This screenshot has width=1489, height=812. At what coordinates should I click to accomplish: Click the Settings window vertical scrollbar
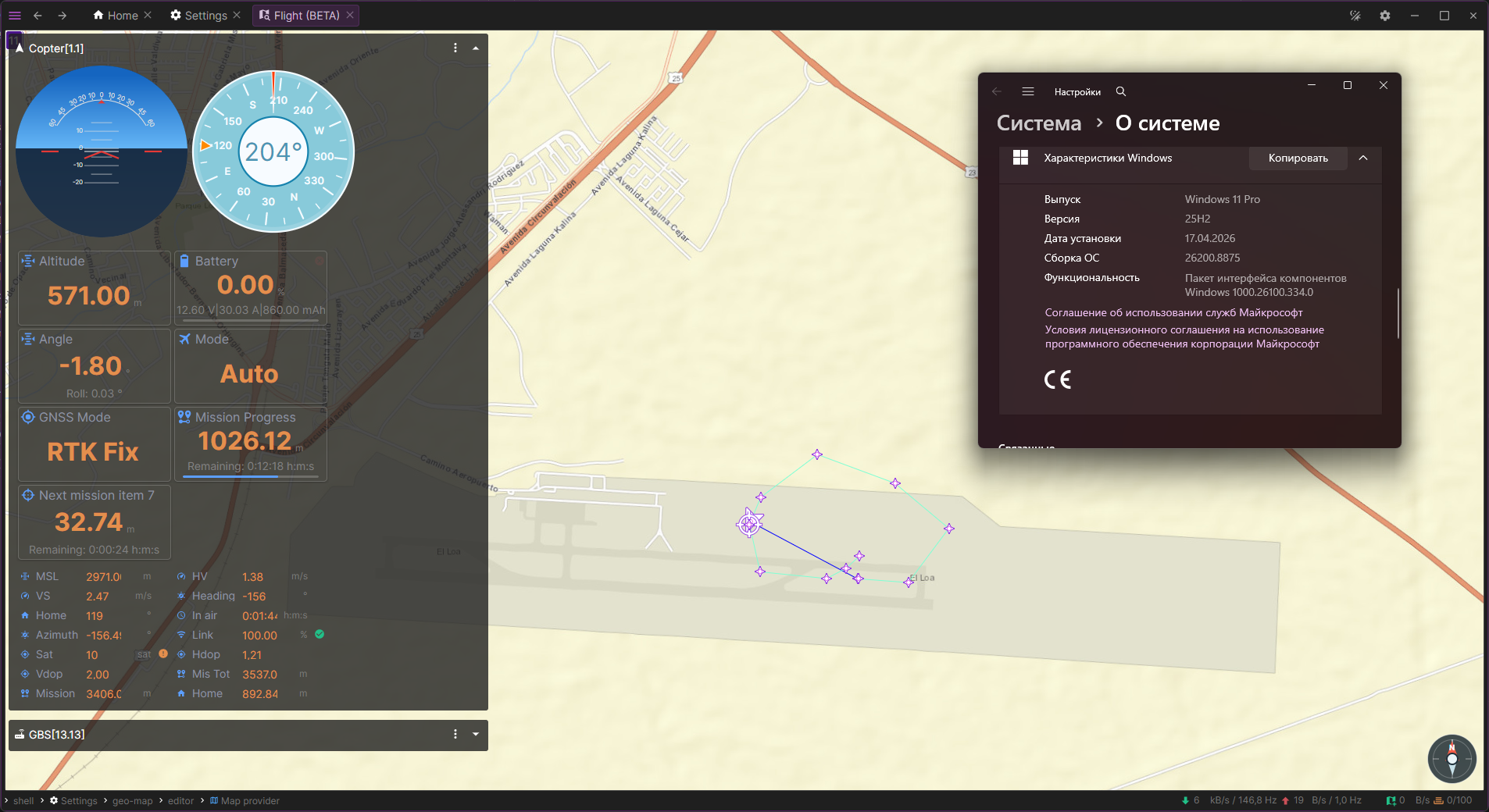tap(1398, 313)
